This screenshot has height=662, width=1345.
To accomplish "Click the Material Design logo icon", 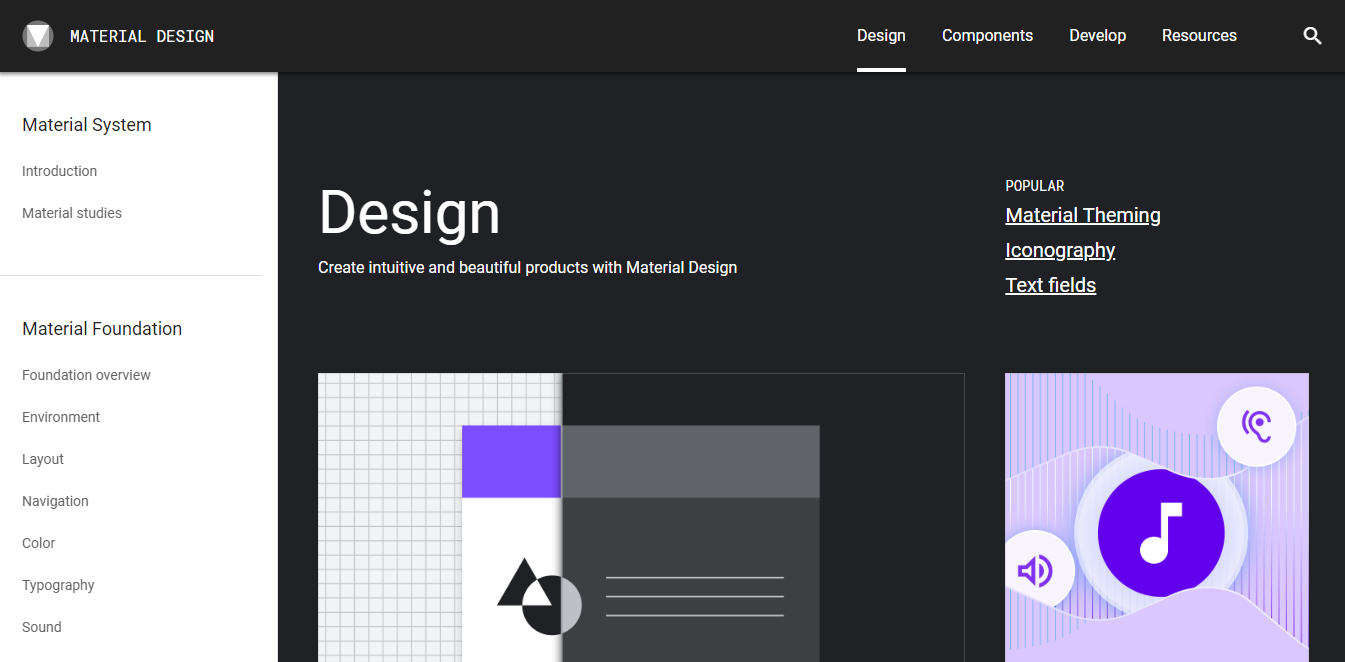I will [x=38, y=36].
